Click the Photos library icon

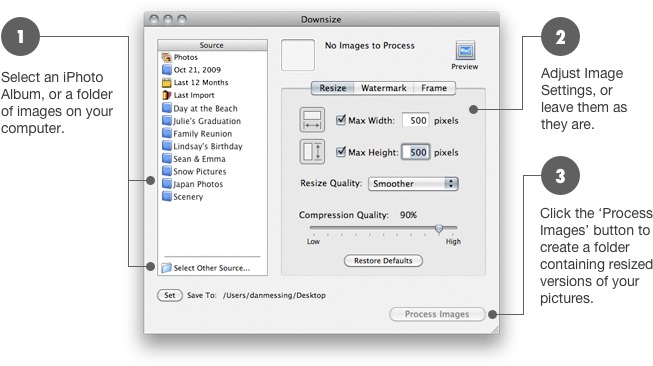pyautogui.click(x=167, y=57)
